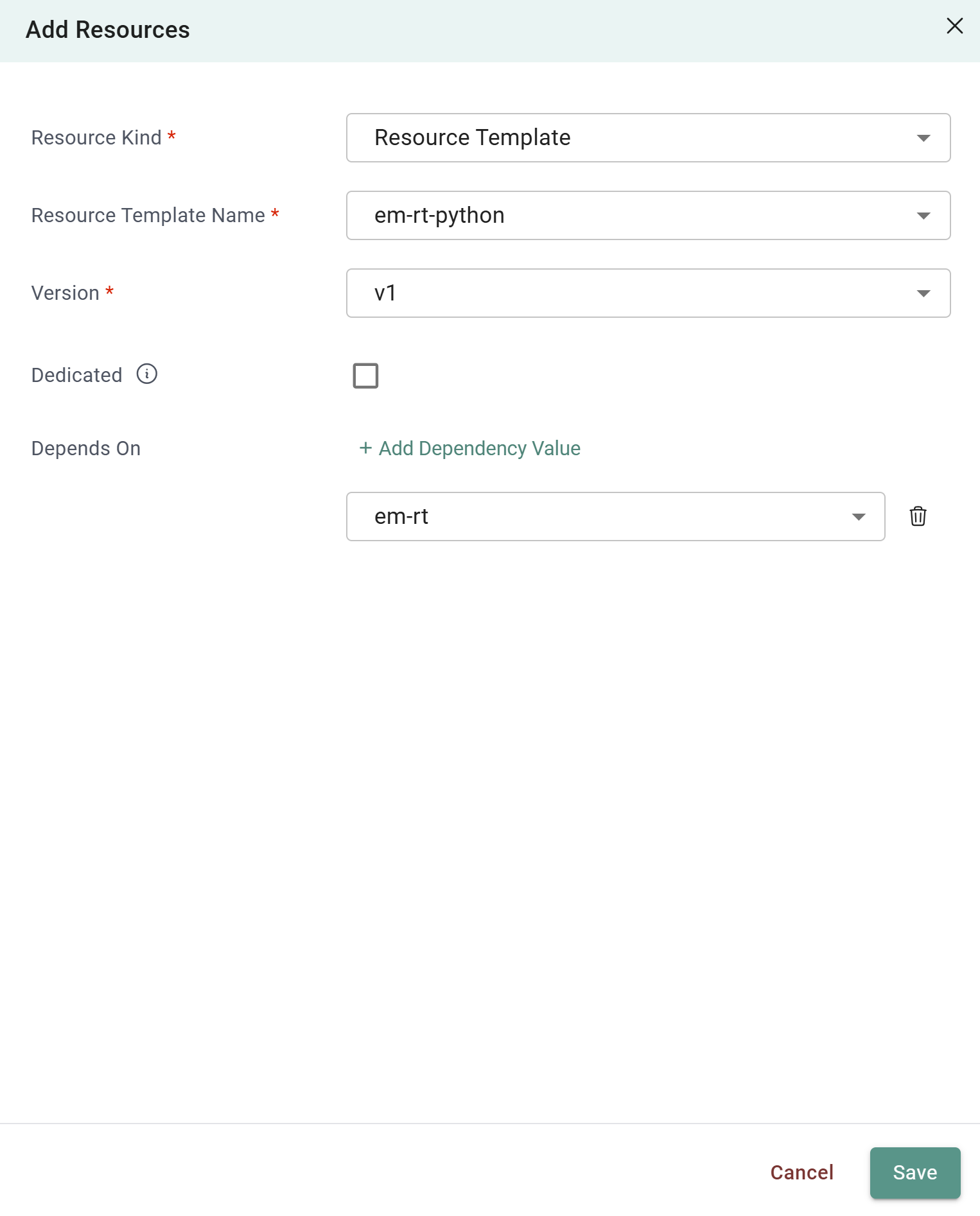Screen dimensions: 980x1216
Task: Cancel adding resources
Action: pos(801,1172)
